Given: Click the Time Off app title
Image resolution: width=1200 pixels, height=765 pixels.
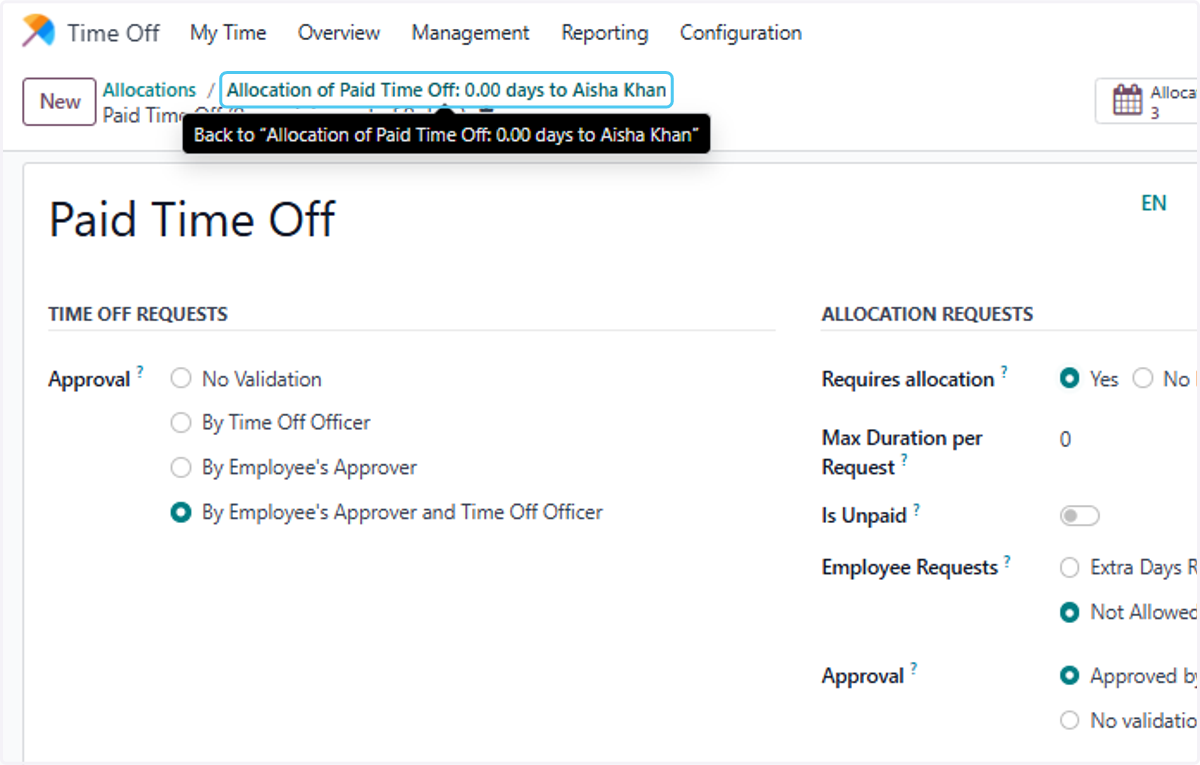Looking at the screenshot, I should coord(113,32).
